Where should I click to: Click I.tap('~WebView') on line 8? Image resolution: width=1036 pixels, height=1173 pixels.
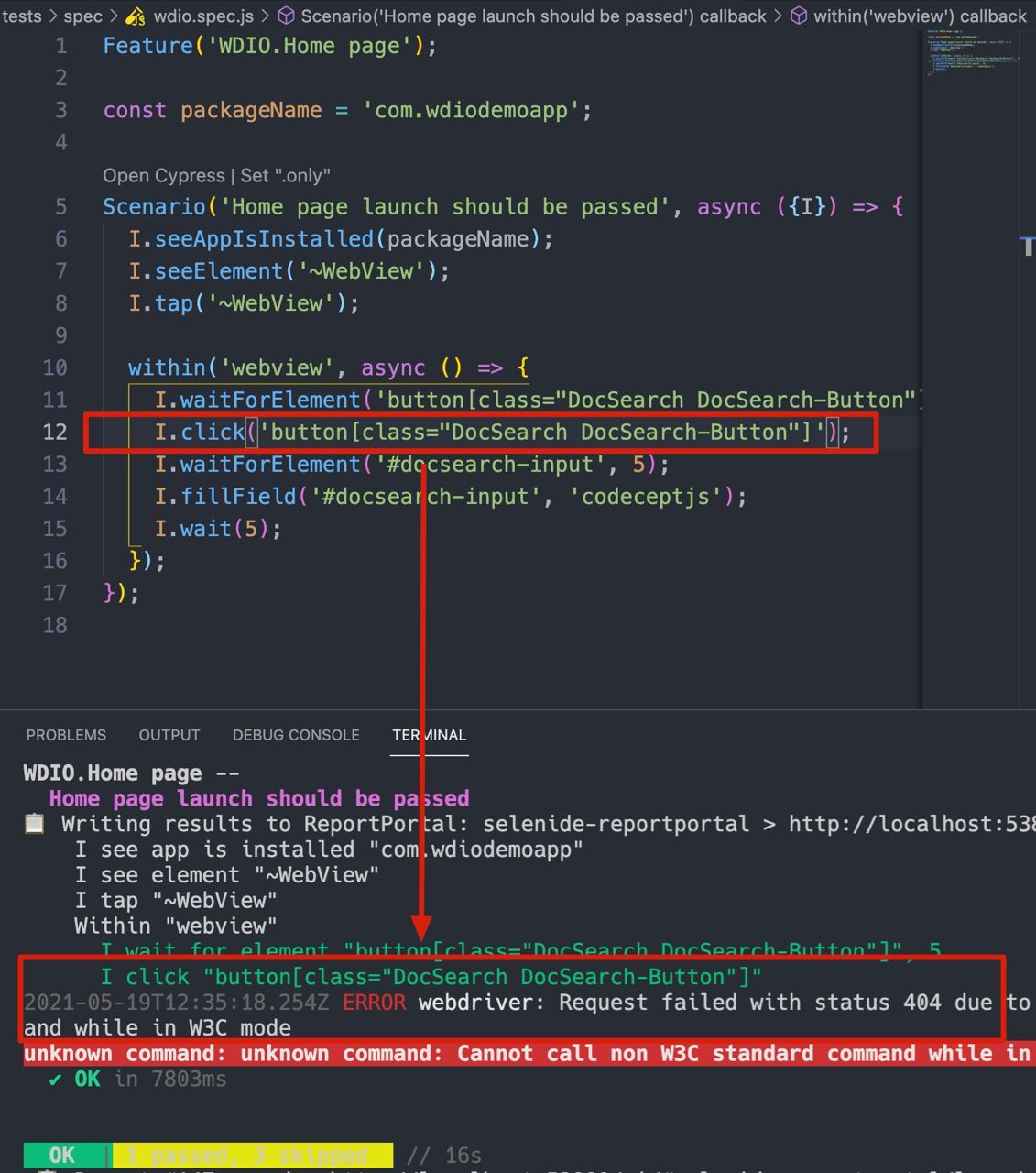click(244, 303)
